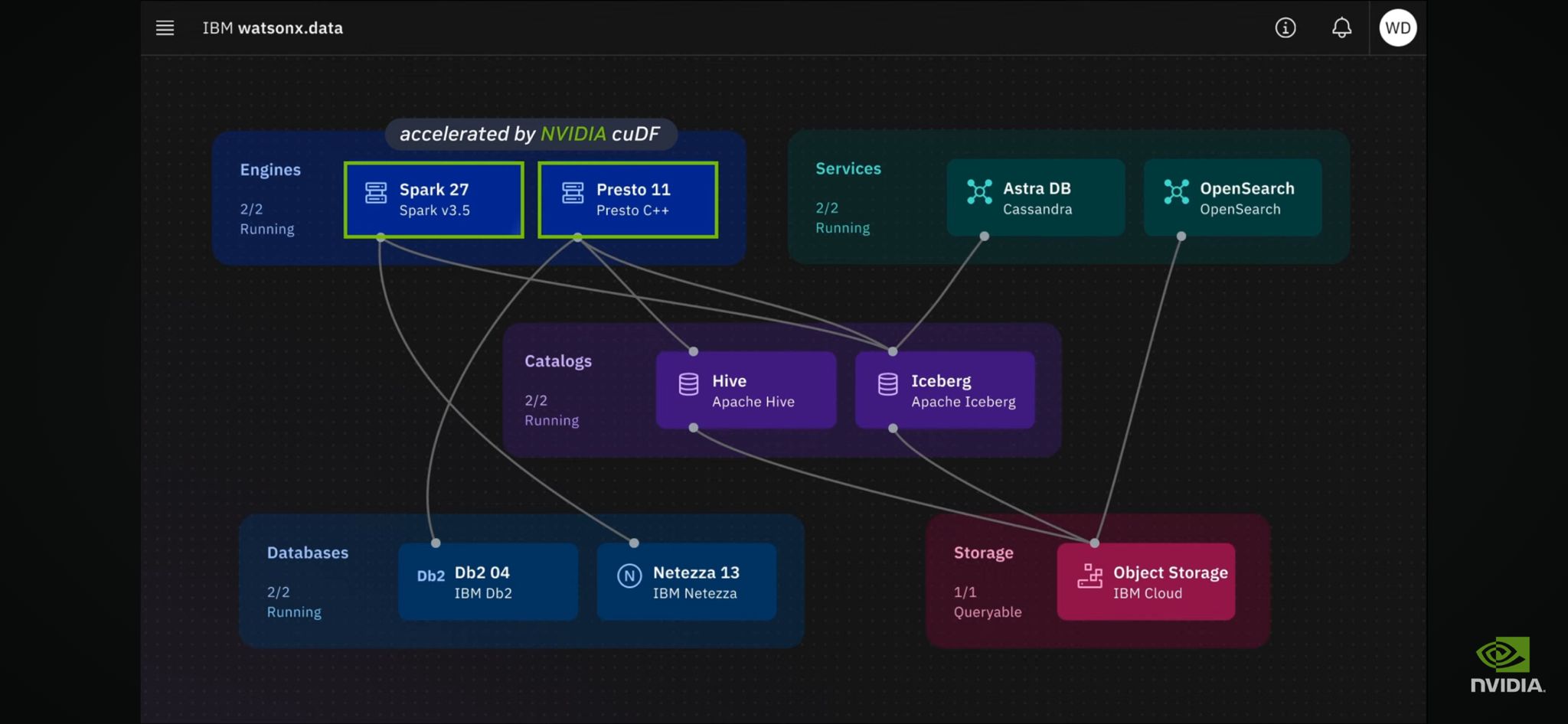
Task: Click the Object Storage icon
Action: tap(1090, 576)
